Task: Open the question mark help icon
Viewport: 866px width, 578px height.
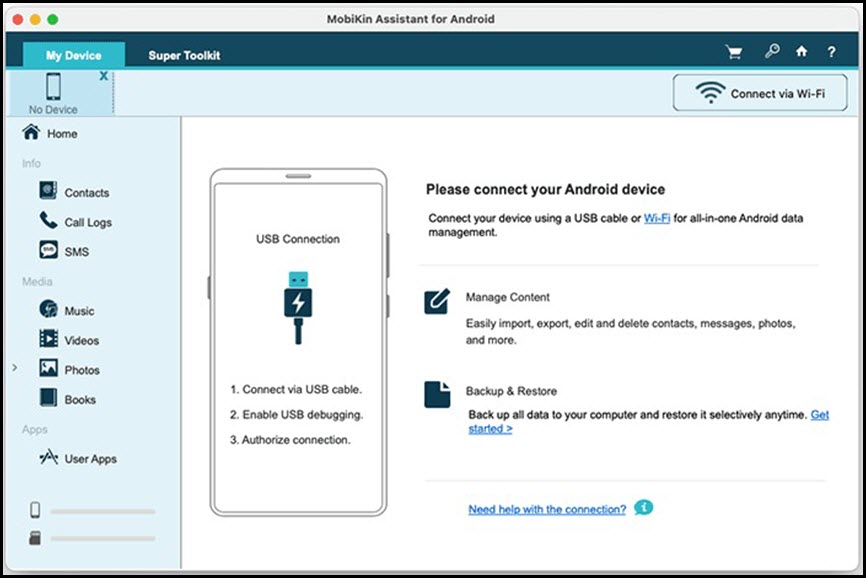Action: (831, 52)
